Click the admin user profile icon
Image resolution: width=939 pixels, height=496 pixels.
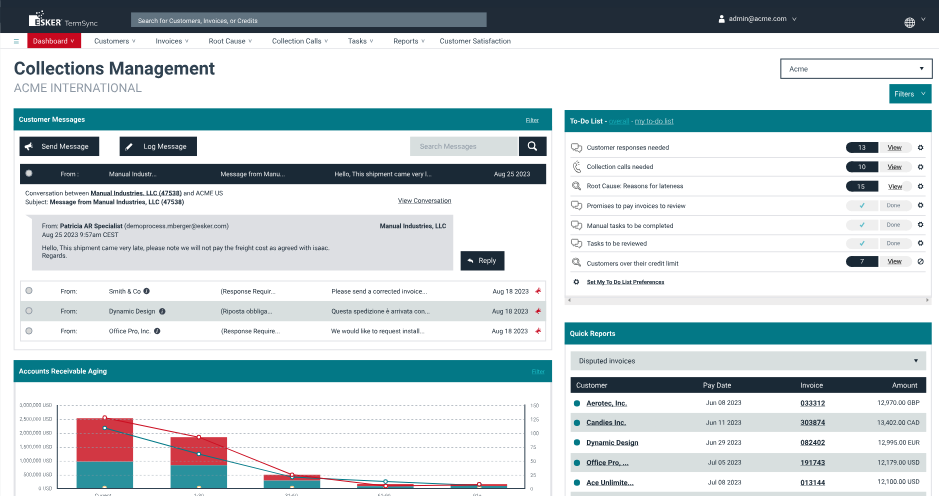coord(722,19)
